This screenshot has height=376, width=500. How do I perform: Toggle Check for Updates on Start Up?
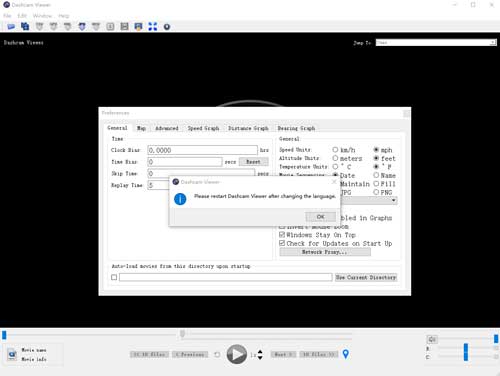click(x=282, y=243)
